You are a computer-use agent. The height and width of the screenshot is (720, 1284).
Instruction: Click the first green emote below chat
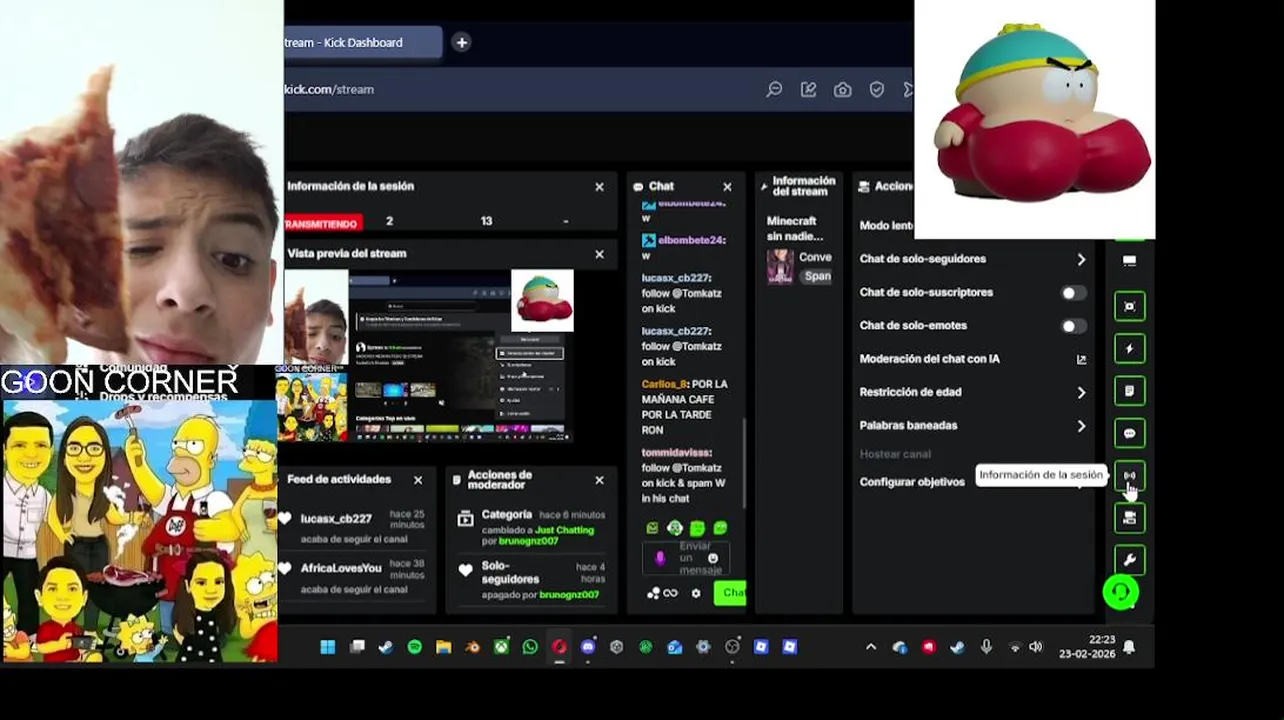click(x=652, y=528)
